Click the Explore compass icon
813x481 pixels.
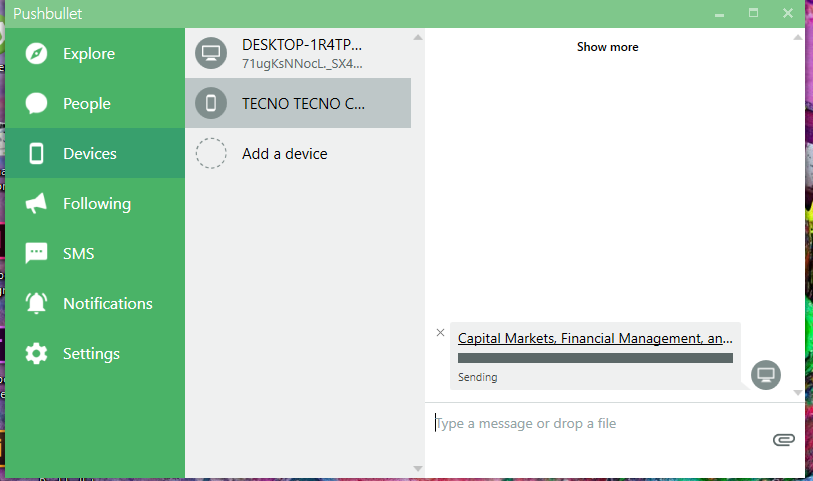[36, 53]
